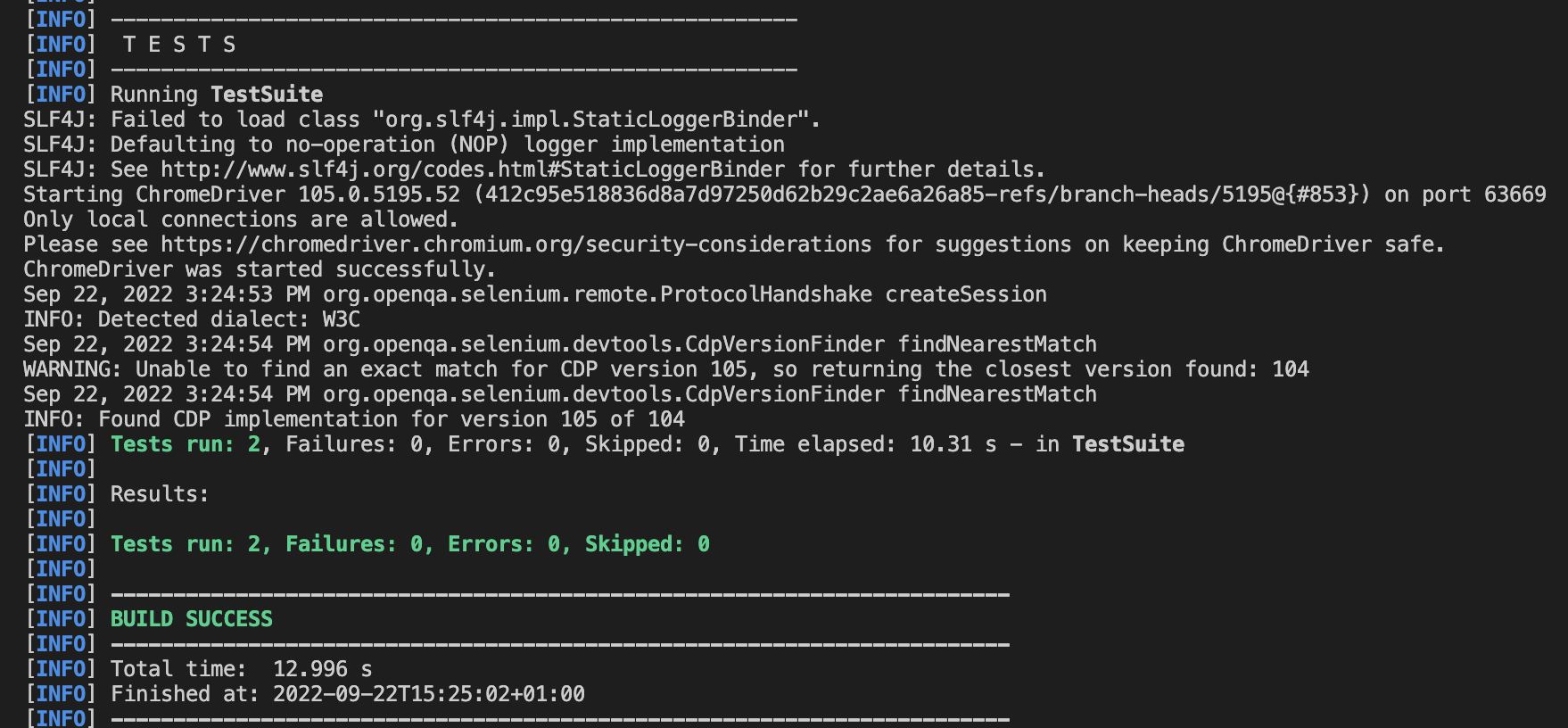
Task: Click the Total time 12.996 s line
Action: (242, 669)
